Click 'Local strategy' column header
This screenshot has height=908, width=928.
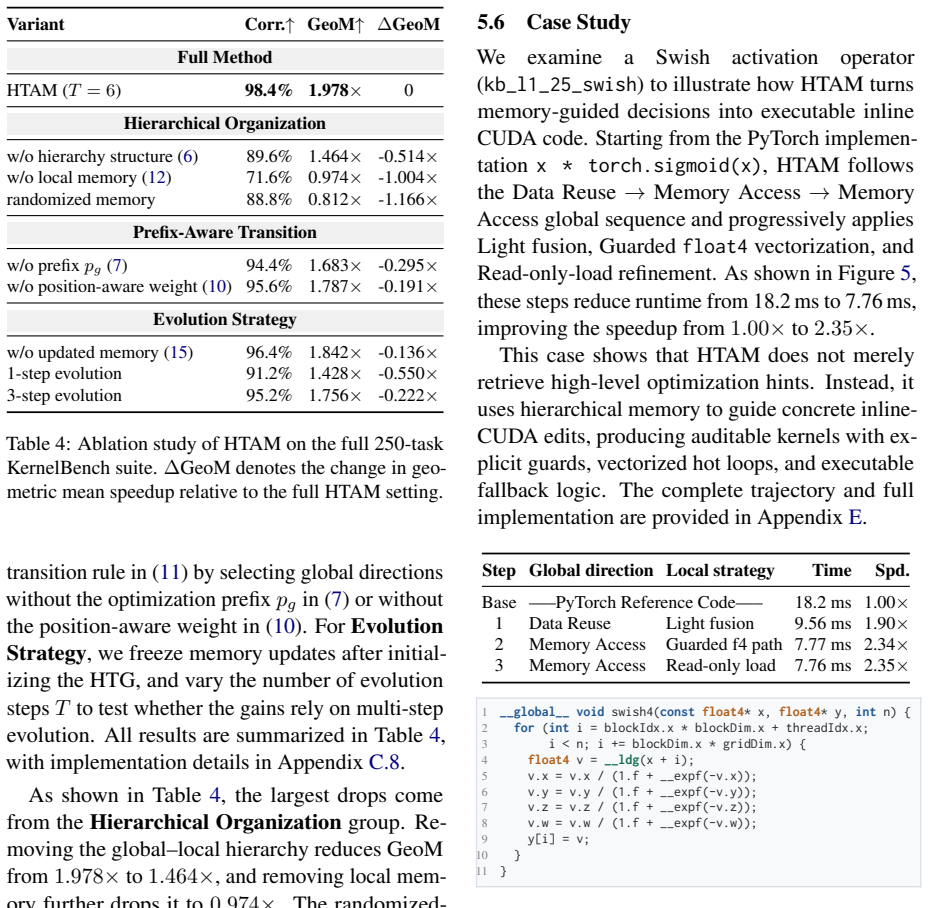click(720, 570)
